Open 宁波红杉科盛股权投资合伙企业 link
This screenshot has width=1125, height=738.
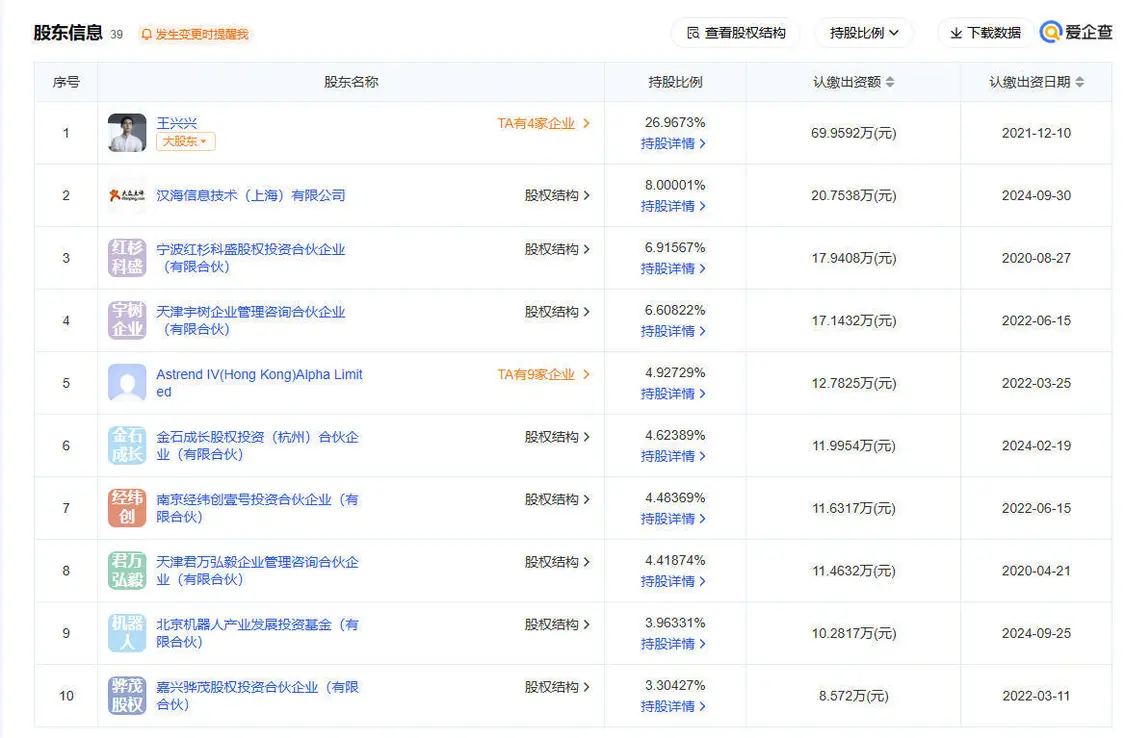pyautogui.click(x=250, y=257)
